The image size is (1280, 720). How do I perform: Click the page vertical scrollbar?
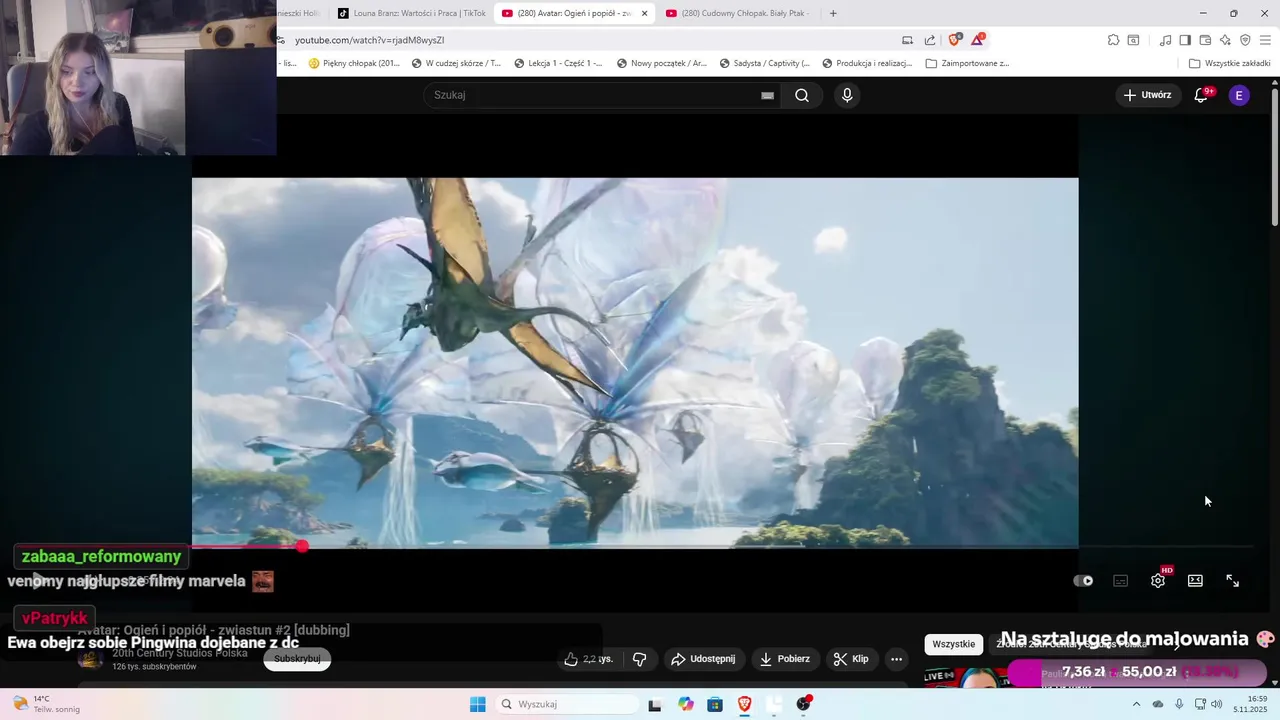tap(1274, 155)
